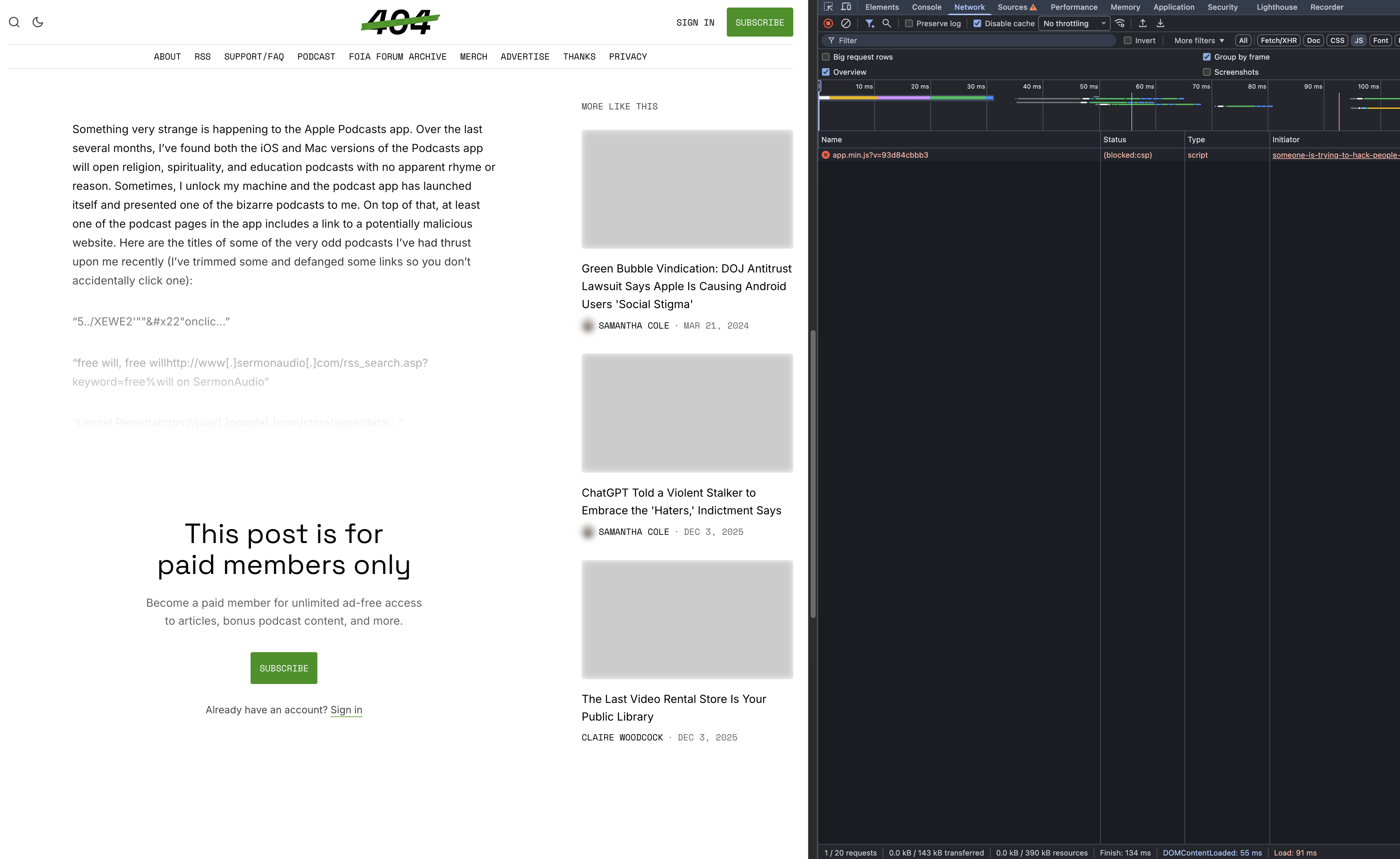Viewport: 1400px width, 859px height.
Task: Toggle the device toolbar icon
Action: coord(846,7)
